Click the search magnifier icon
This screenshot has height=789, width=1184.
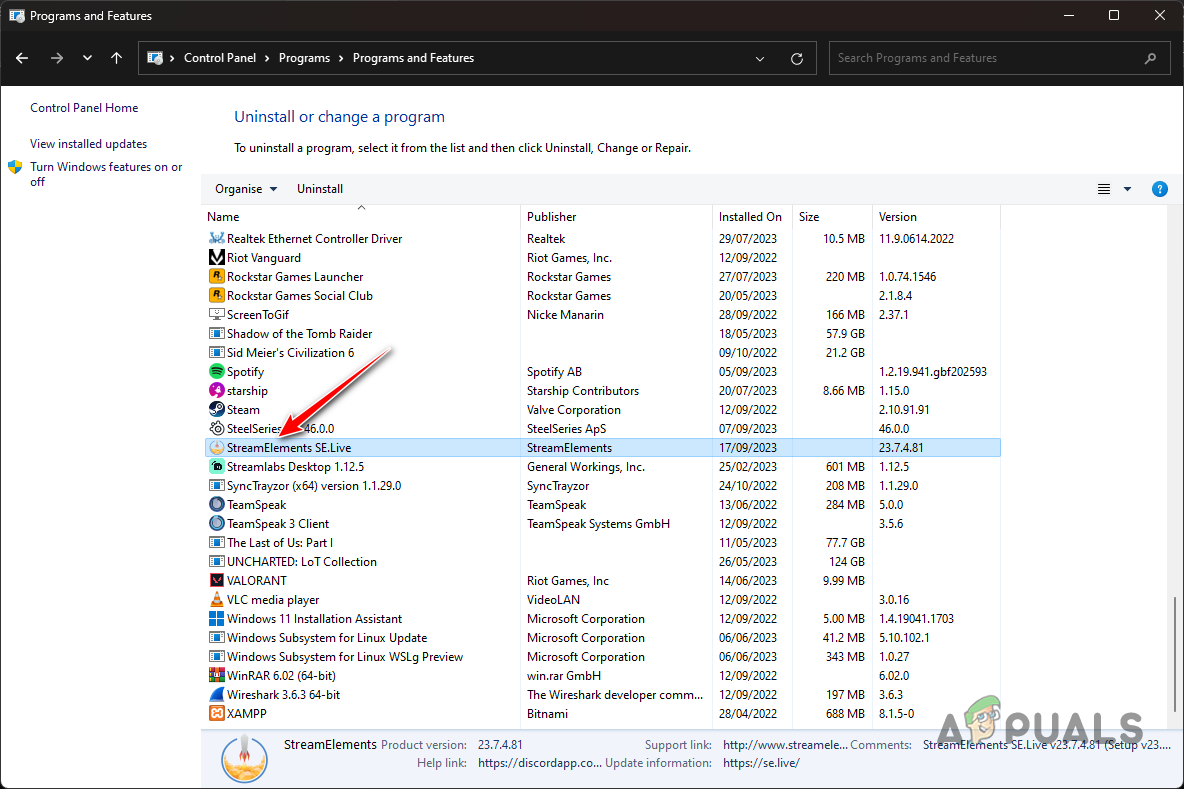[1150, 58]
